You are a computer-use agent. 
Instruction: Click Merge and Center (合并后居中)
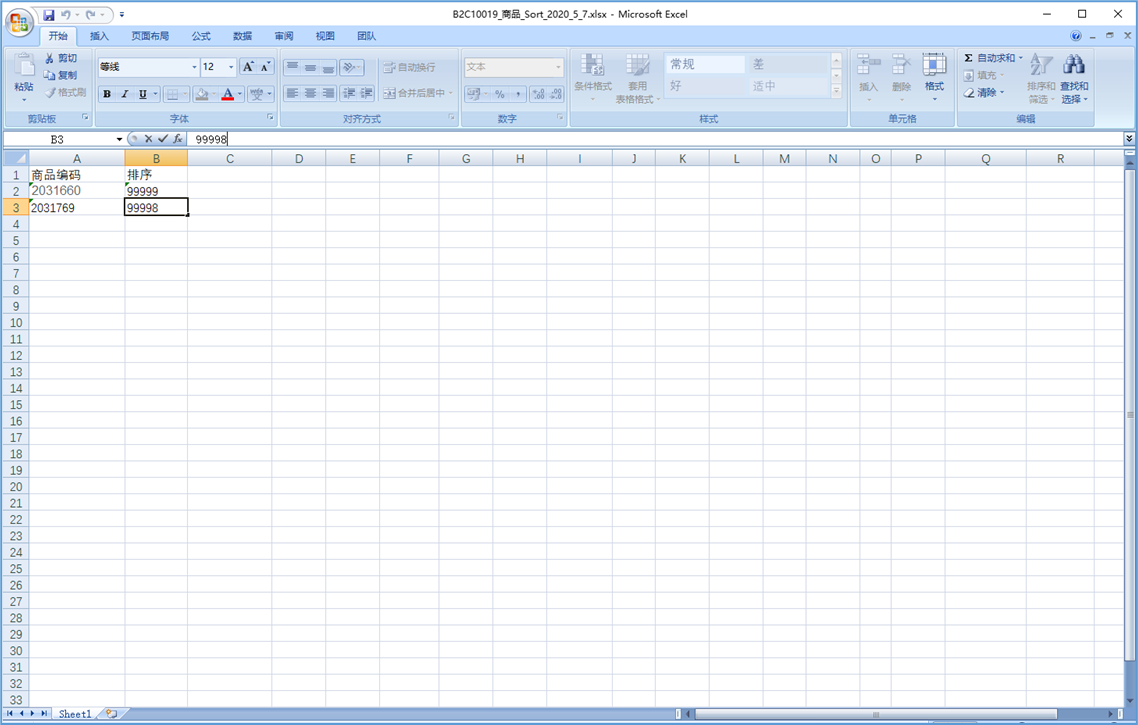(414, 93)
